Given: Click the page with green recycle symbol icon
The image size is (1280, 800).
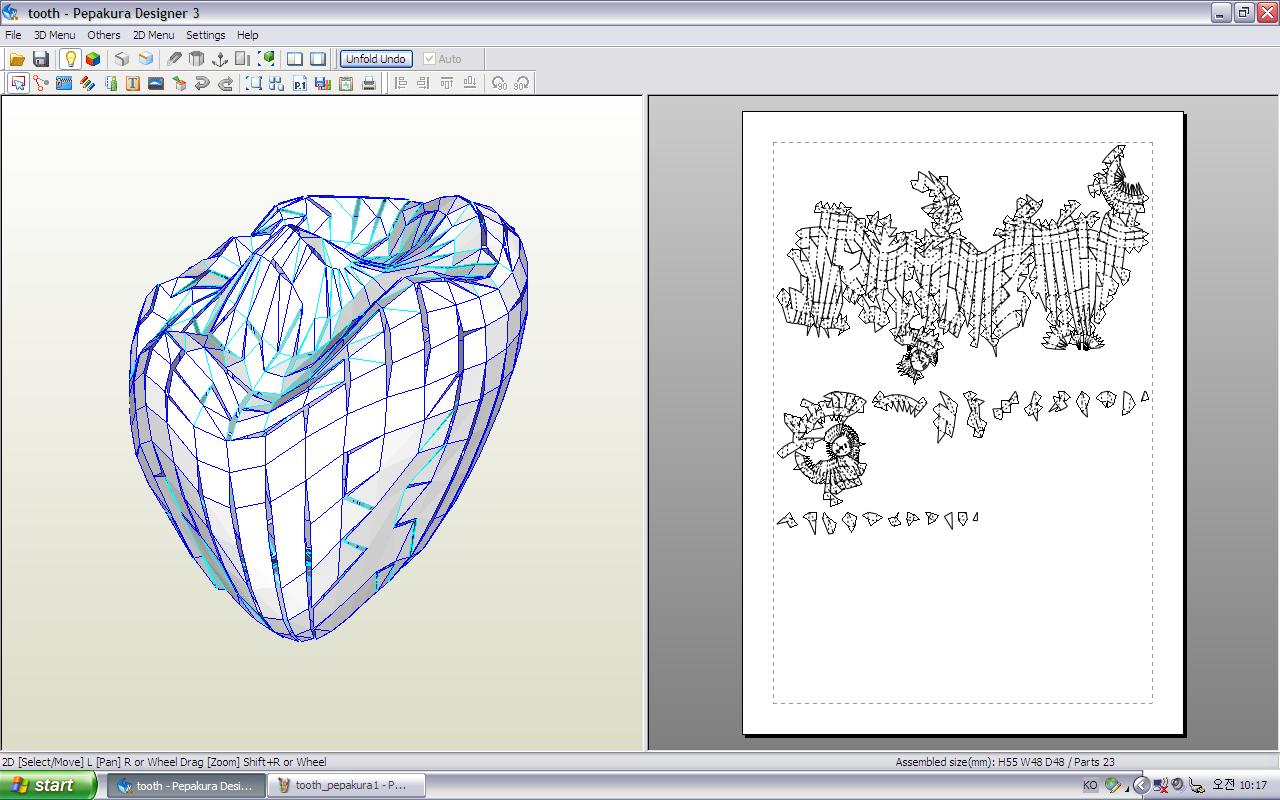Looking at the screenshot, I should tap(346, 84).
